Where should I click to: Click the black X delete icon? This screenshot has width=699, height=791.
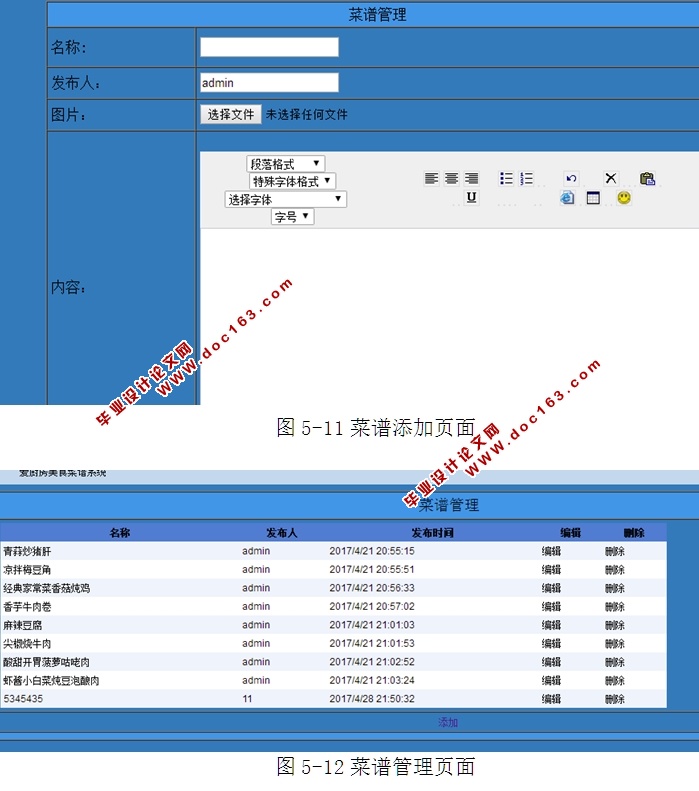(x=611, y=178)
